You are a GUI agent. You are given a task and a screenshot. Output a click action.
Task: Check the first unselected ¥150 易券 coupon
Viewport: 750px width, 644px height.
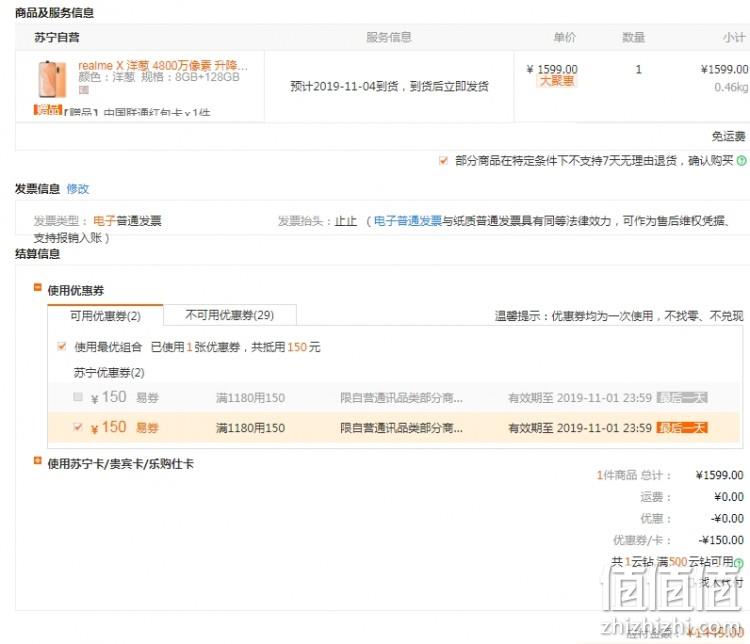pos(78,397)
